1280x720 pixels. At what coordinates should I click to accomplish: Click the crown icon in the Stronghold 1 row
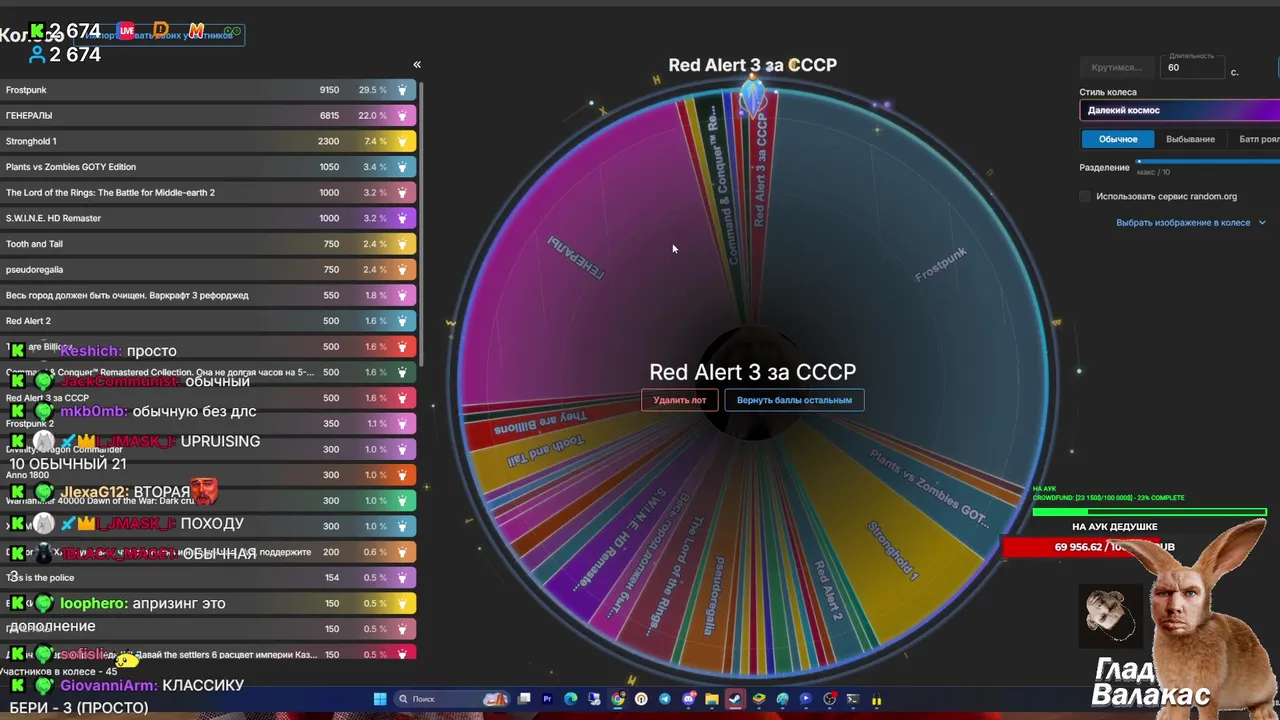tap(402, 141)
